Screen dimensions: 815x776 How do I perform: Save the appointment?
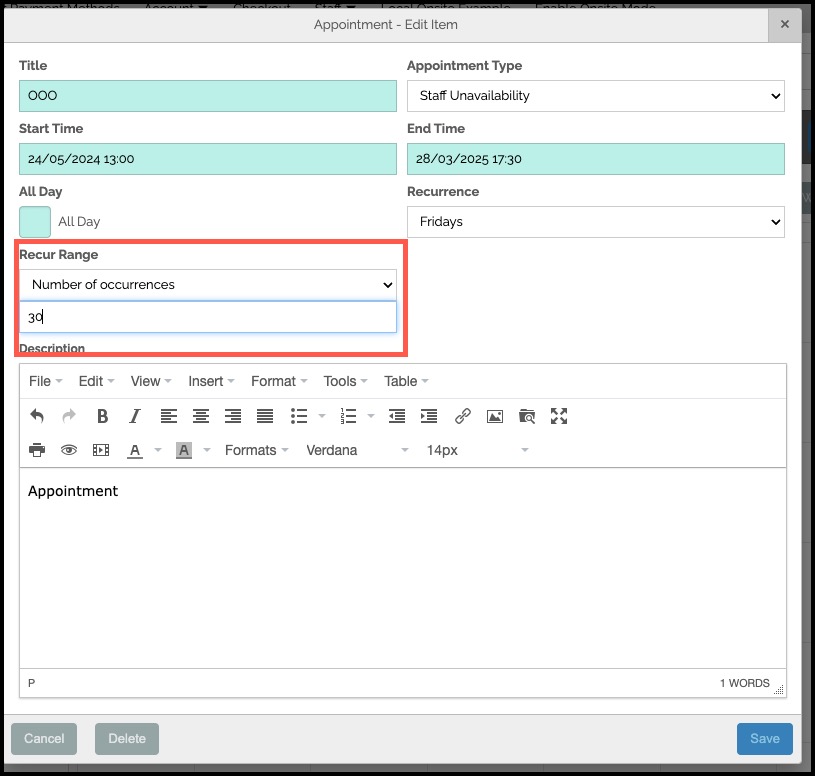pyautogui.click(x=765, y=739)
